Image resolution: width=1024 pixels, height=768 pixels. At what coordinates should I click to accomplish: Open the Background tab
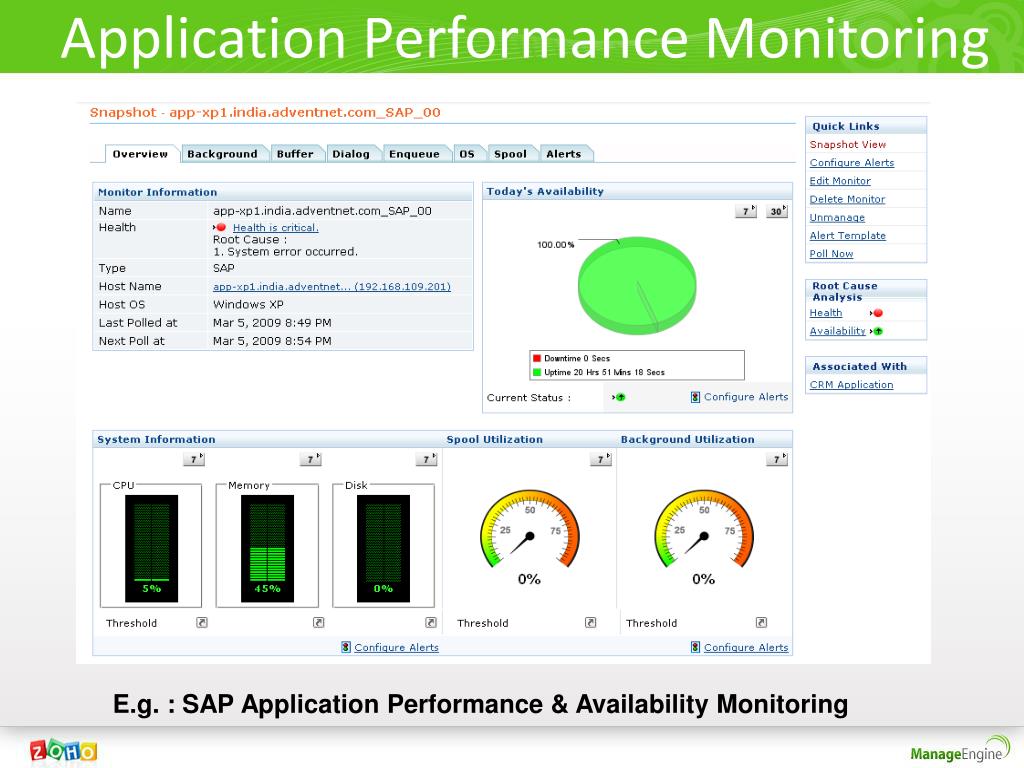(223, 154)
